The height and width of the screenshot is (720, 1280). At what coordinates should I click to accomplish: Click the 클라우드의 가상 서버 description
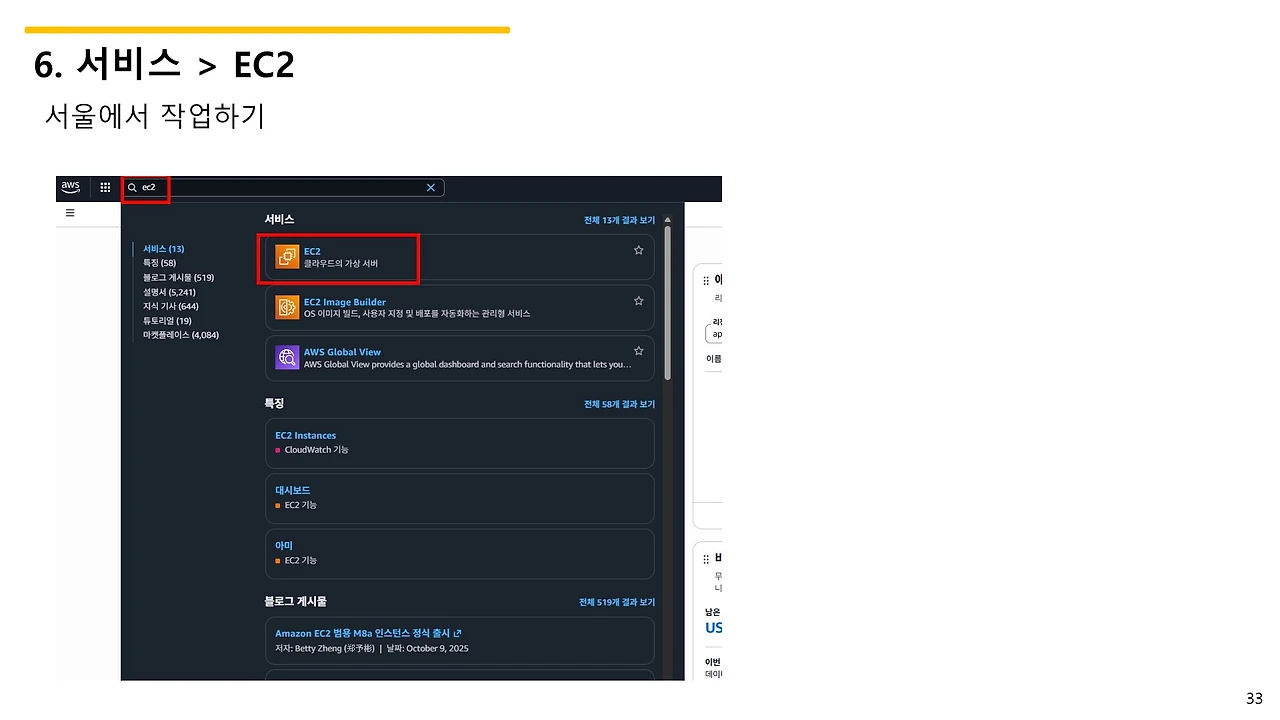pos(341,264)
